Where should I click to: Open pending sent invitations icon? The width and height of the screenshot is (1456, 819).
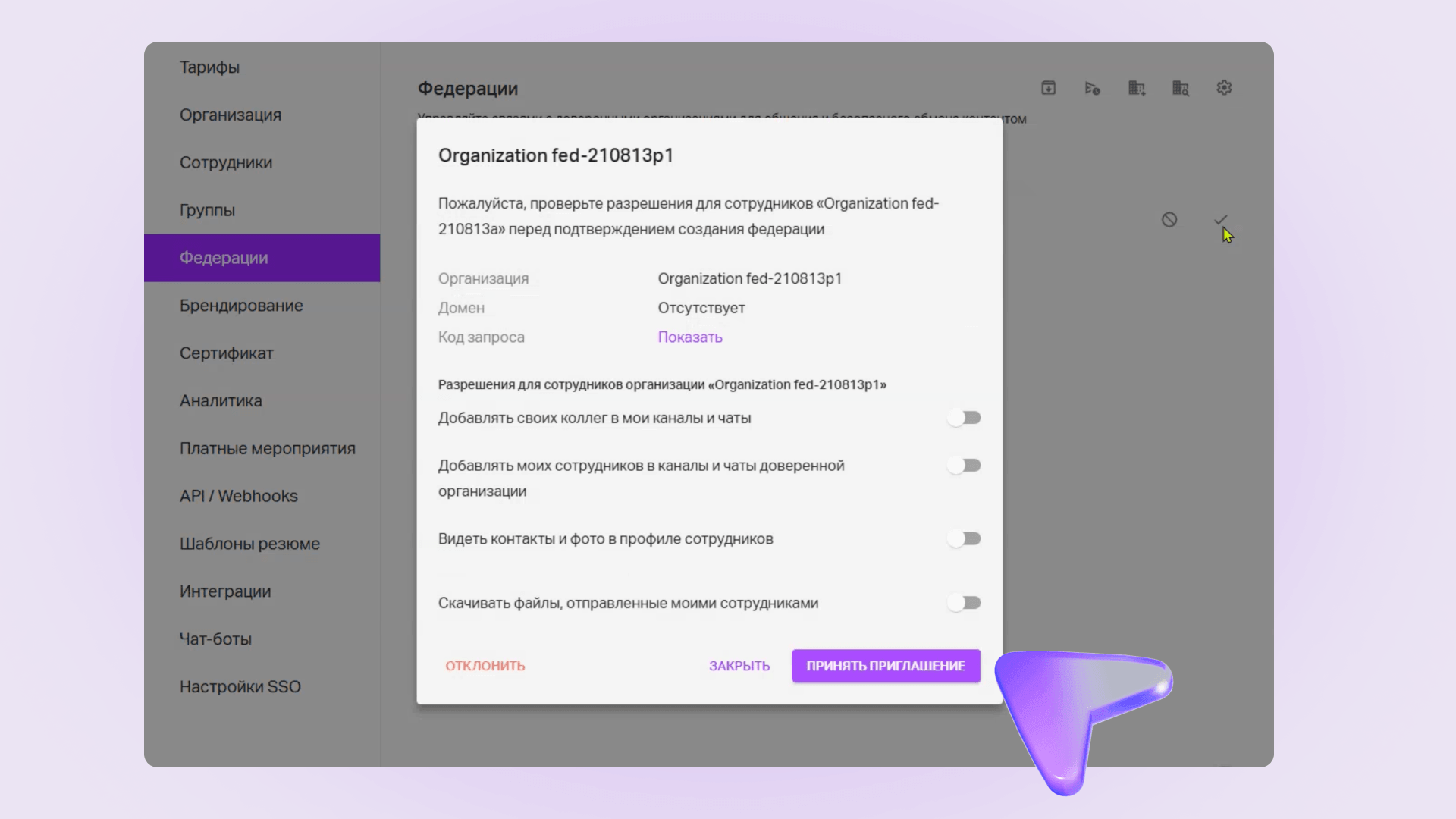pyautogui.click(x=1092, y=88)
